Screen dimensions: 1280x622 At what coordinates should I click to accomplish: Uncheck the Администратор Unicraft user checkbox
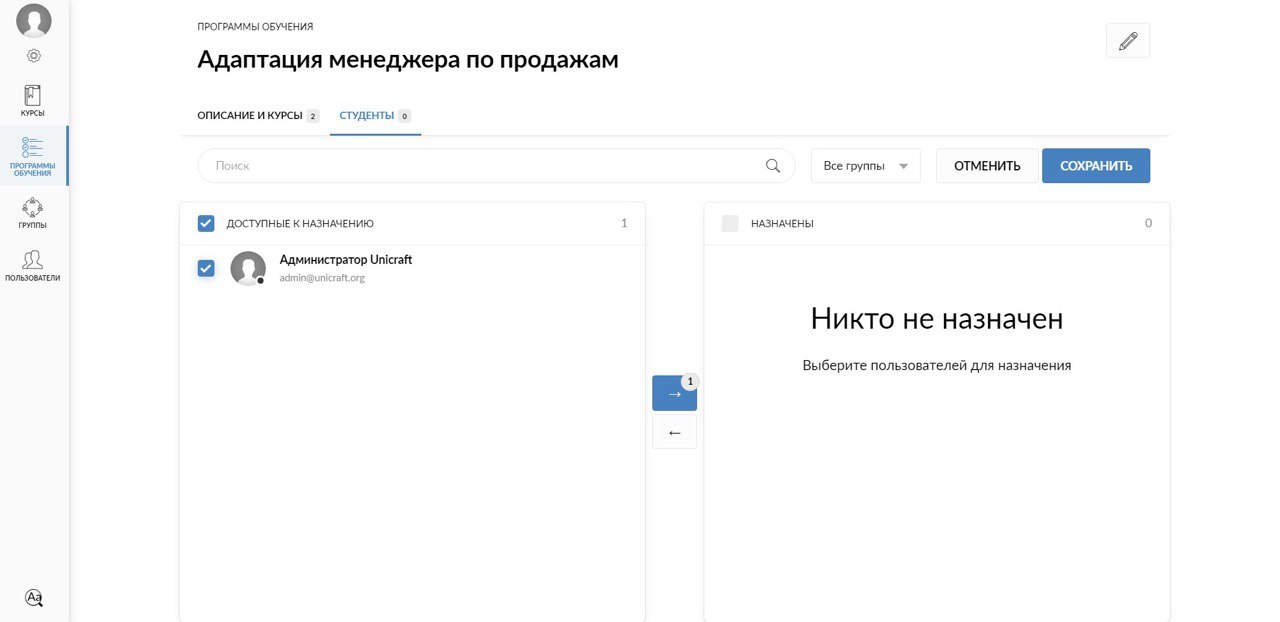206,268
